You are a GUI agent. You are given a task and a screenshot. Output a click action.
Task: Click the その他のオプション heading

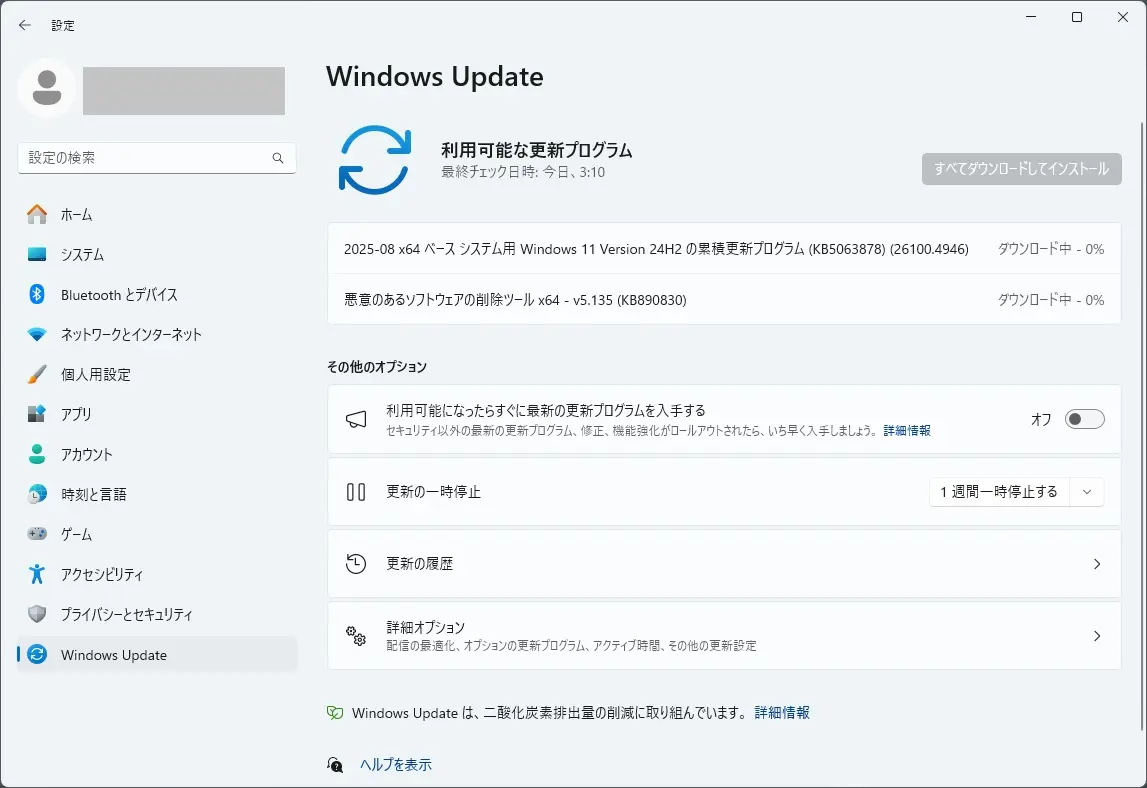coord(377,367)
